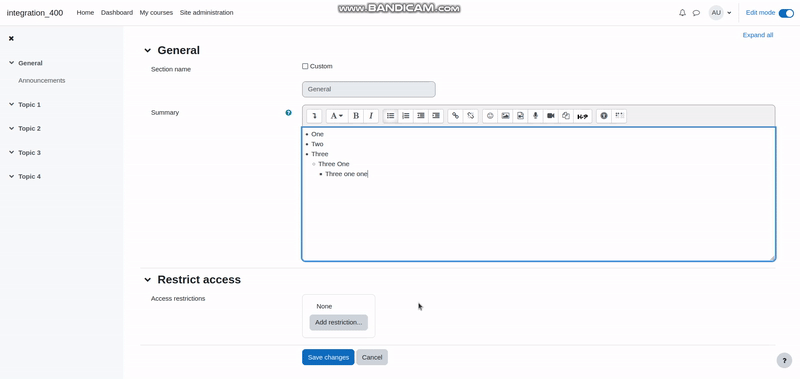Click Expand all link
This screenshot has width=800, height=379.
pyautogui.click(x=758, y=35)
